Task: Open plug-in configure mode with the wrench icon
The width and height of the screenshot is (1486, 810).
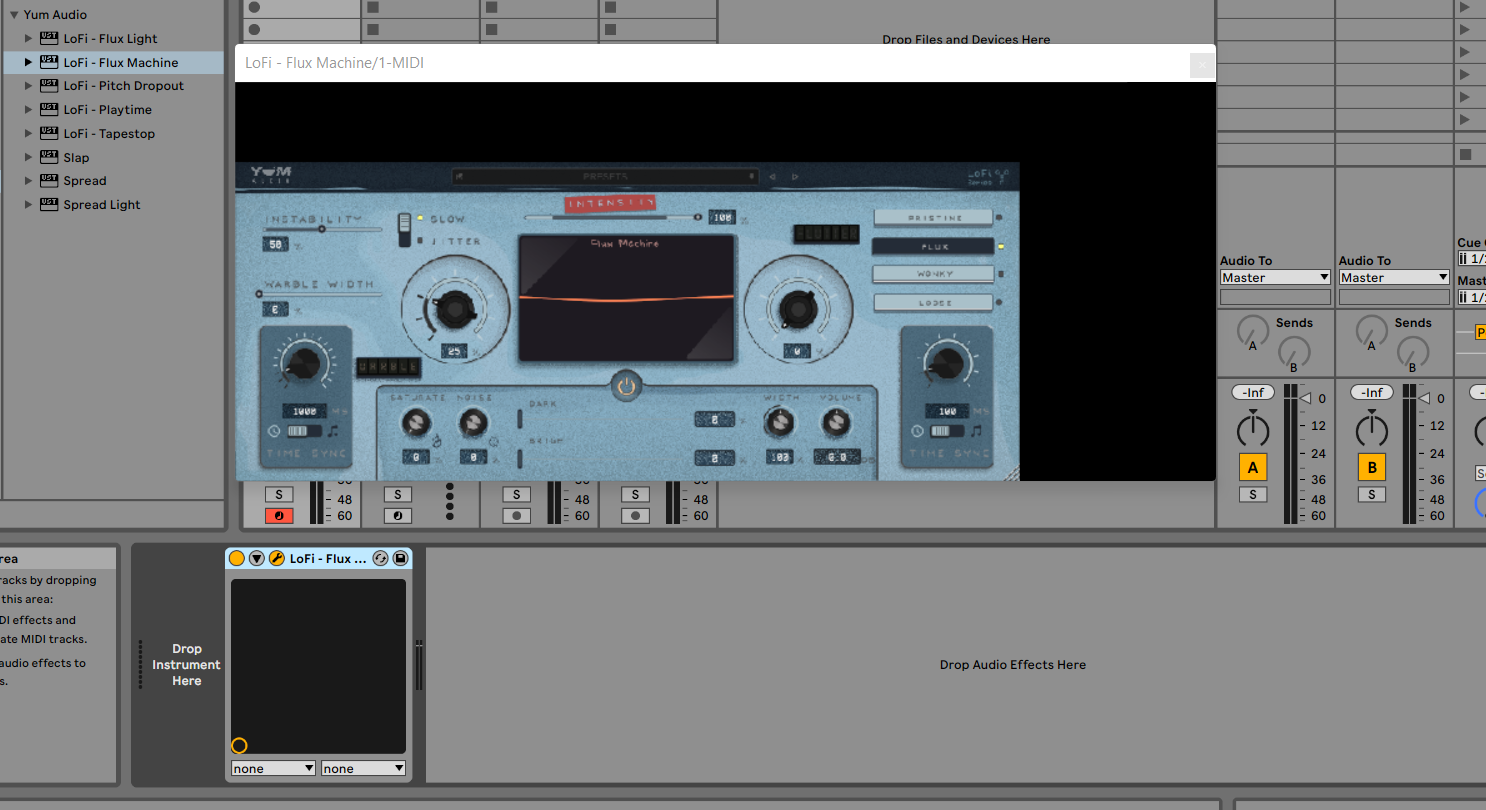Action: click(x=277, y=558)
